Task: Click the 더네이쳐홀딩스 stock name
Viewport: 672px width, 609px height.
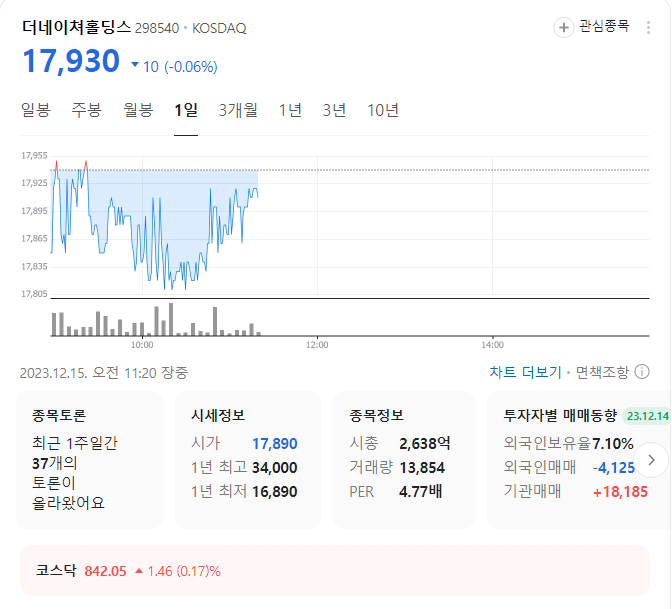Action: pos(76,27)
